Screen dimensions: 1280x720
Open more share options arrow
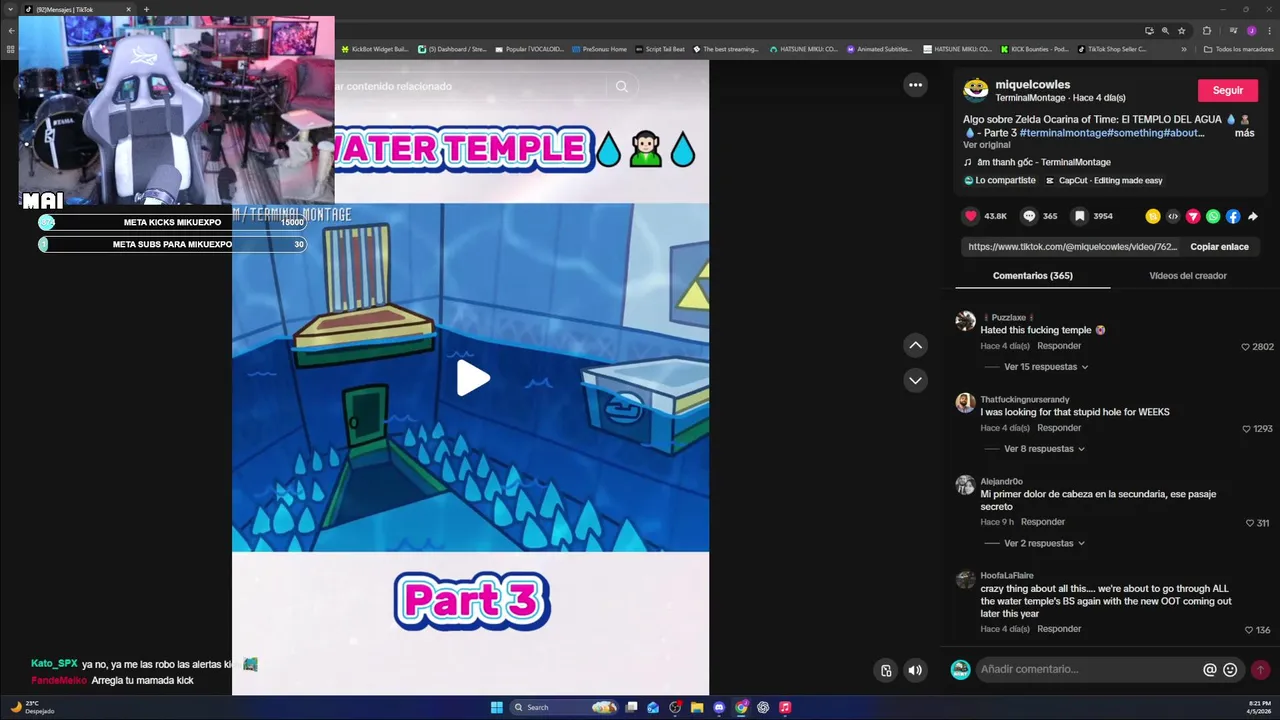pyautogui.click(x=1253, y=216)
